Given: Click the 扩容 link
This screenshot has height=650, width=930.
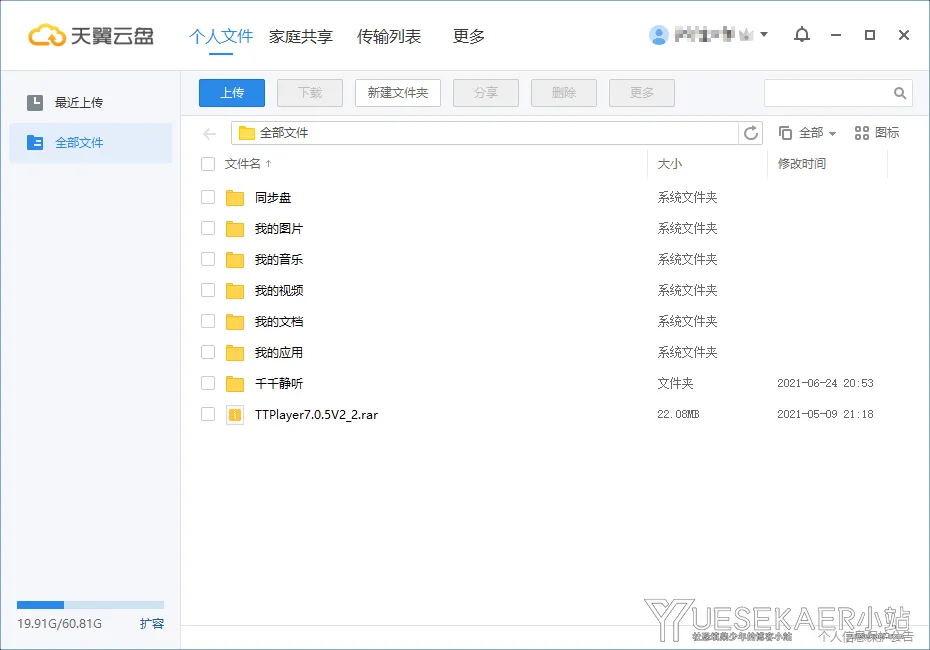Looking at the screenshot, I should point(152,623).
